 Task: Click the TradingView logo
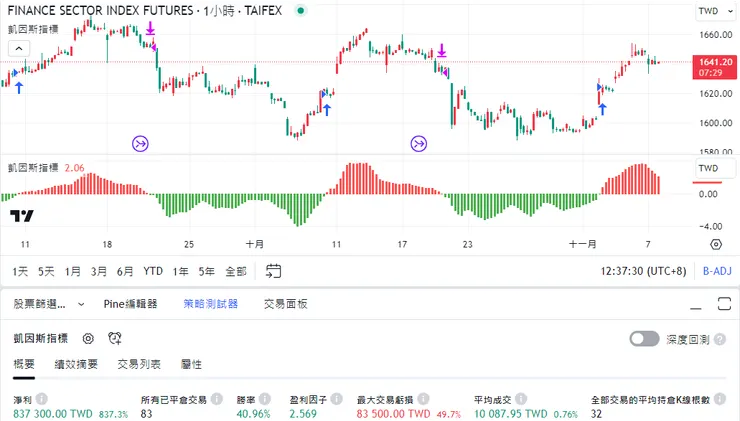[22, 216]
